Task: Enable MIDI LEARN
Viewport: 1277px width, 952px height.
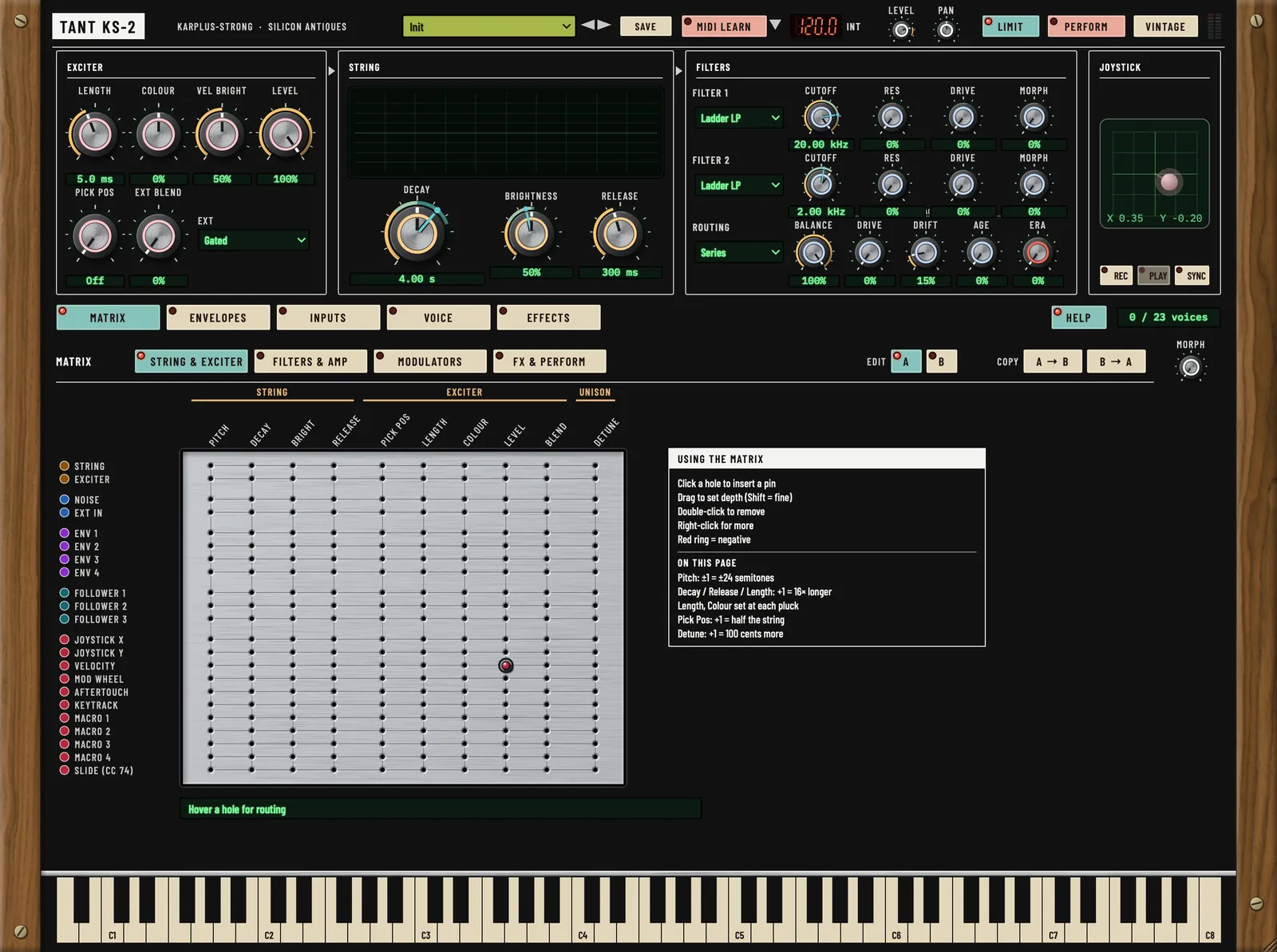Action: coord(724,26)
